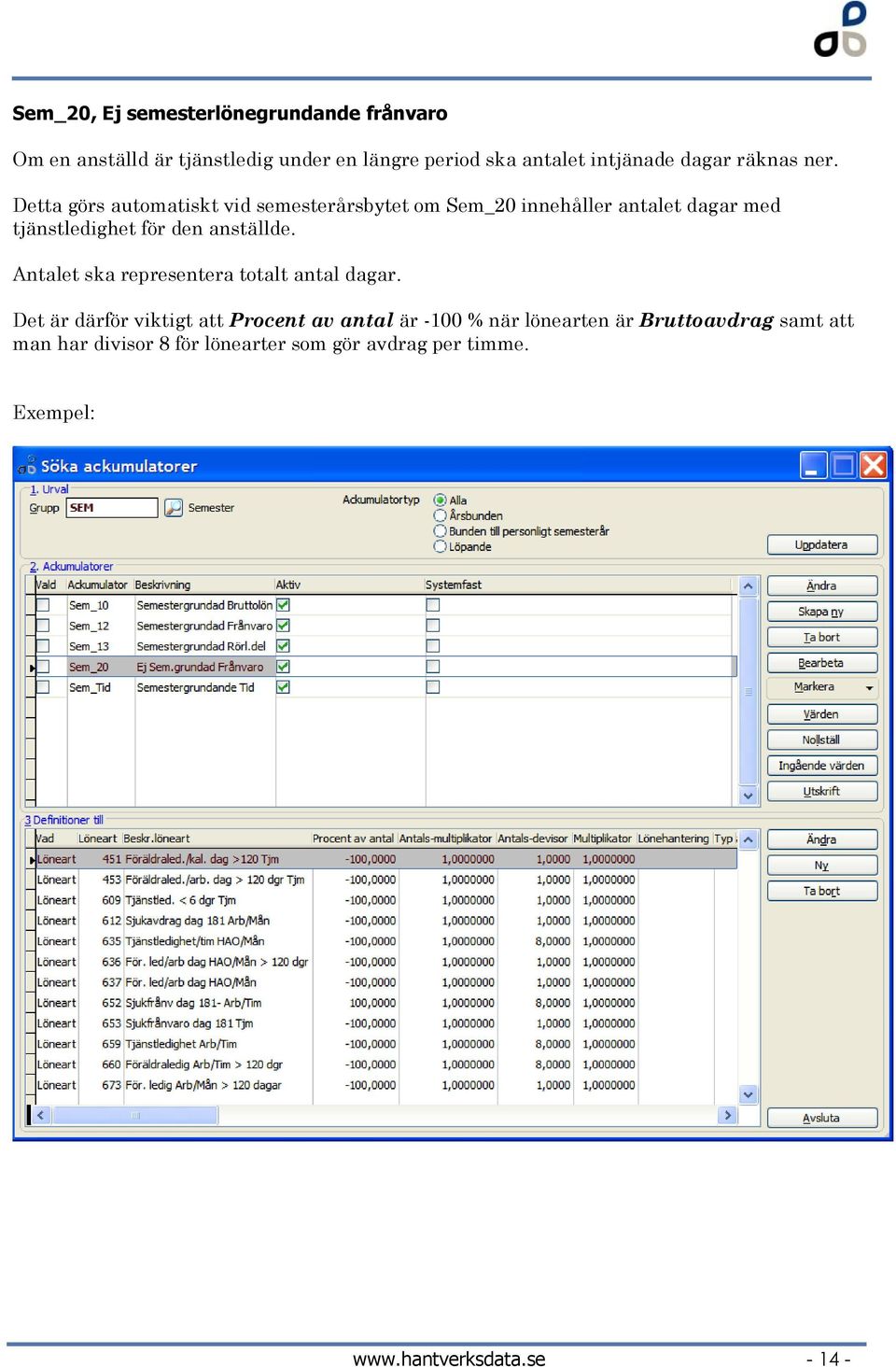Click the Uppdatera button

[x=822, y=544]
